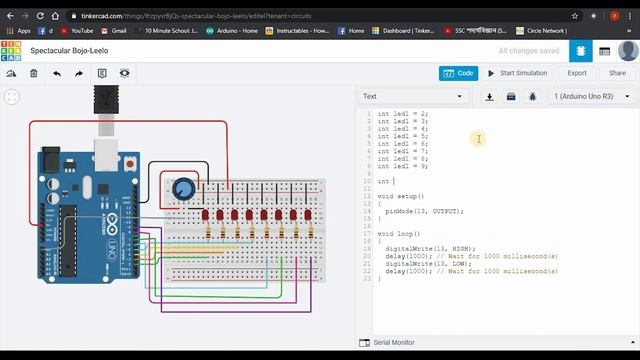The width and height of the screenshot is (640, 360).
Task: Select the last red LED on breadboard
Action: (308, 215)
